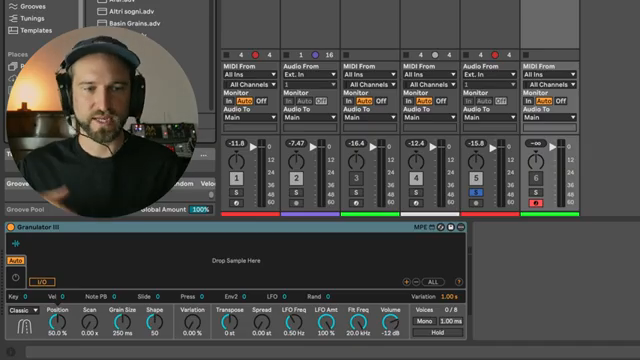Viewport: 640px width, 360px height.
Task: Click the Variation 1.00 s value
Action: (449, 297)
